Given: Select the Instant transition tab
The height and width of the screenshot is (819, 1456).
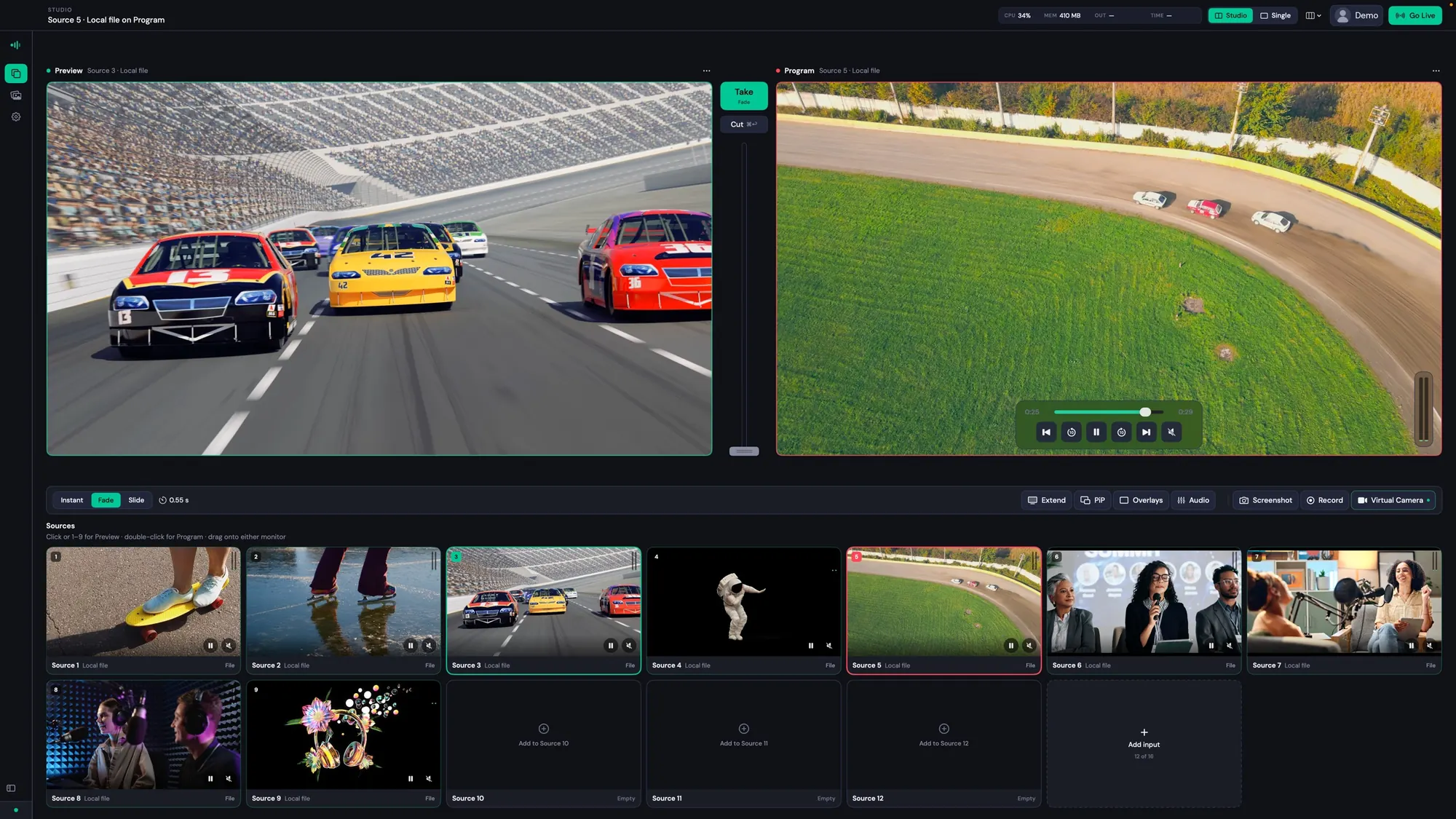Looking at the screenshot, I should pos(71,500).
